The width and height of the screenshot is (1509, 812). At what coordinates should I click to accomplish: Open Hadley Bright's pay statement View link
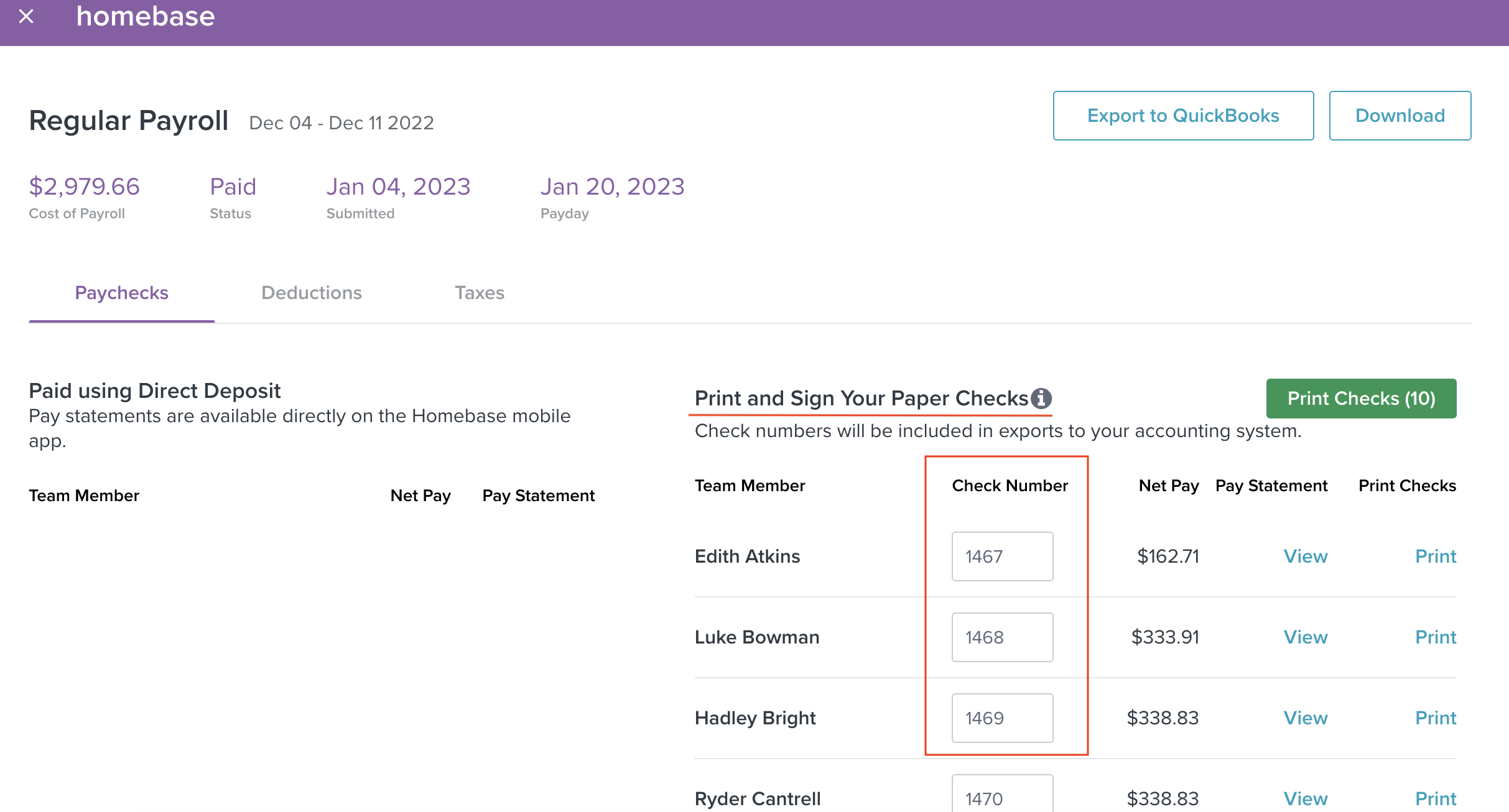click(1305, 718)
